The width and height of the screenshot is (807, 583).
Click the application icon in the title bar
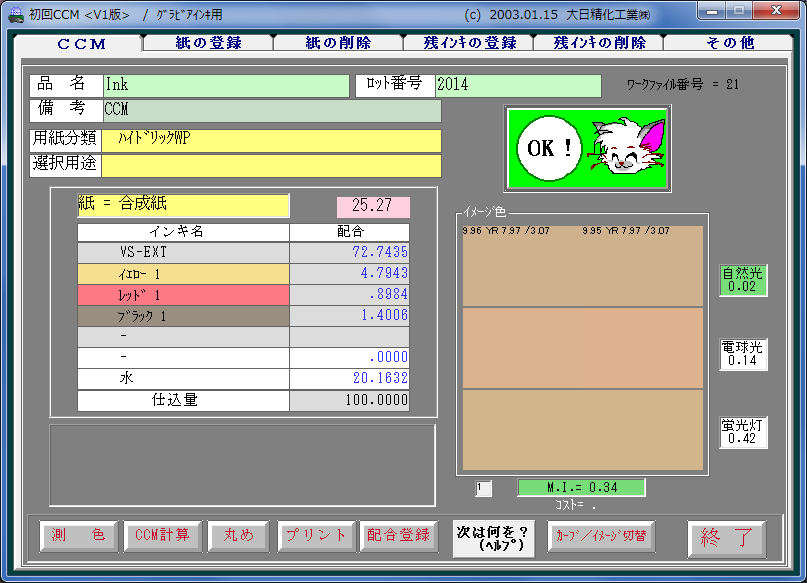(x=16, y=15)
